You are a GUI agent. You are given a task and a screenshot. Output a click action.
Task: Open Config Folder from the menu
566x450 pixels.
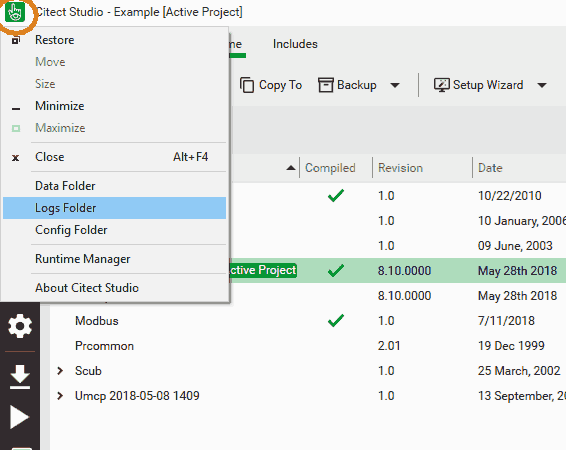[114, 230]
